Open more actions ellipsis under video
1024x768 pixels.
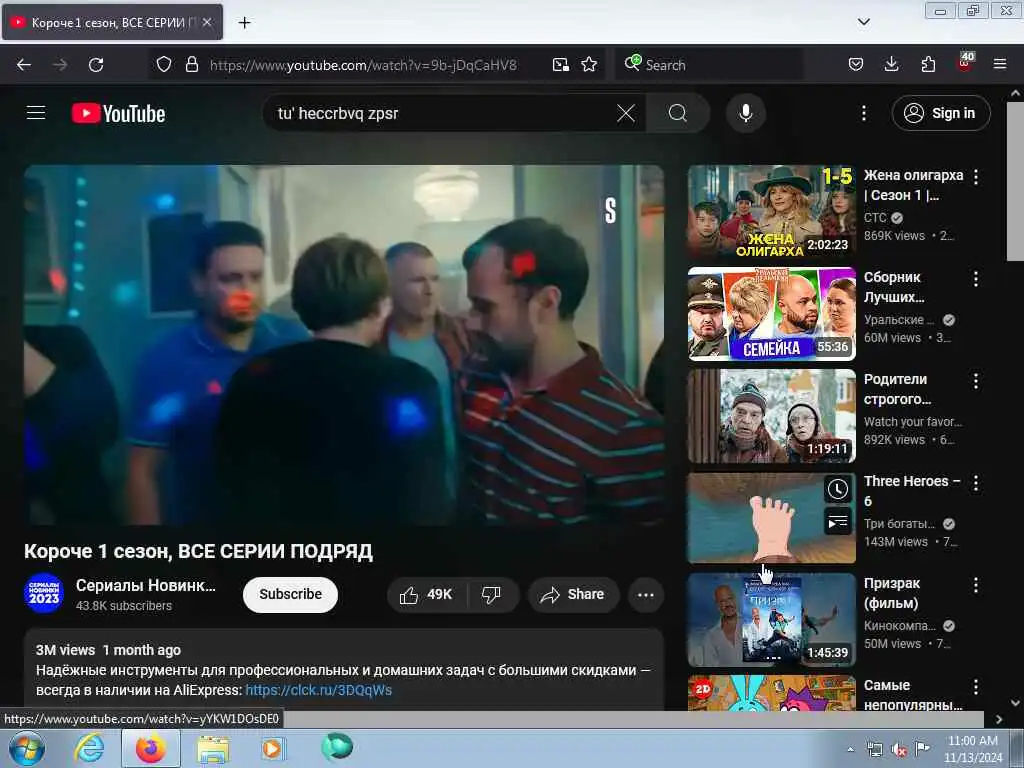645,594
